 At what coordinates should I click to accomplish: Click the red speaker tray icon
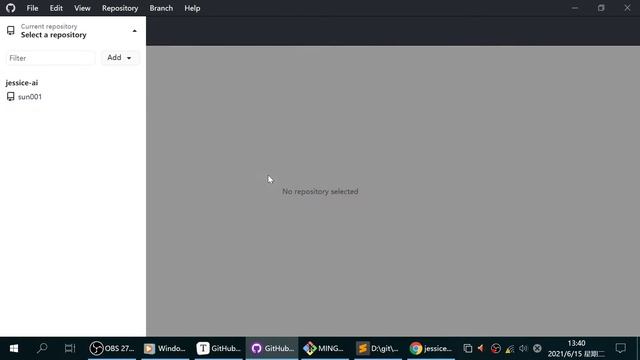point(481,348)
